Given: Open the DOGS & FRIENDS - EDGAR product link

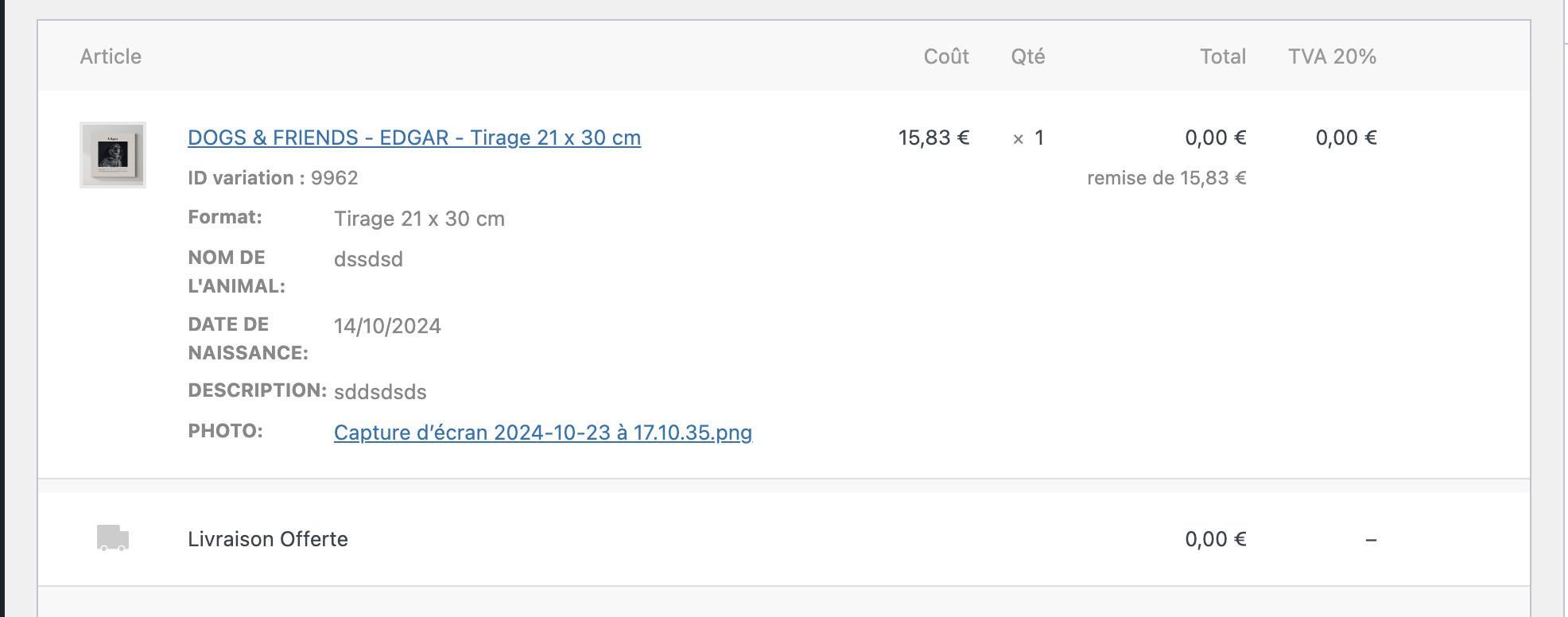Looking at the screenshot, I should point(414,138).
